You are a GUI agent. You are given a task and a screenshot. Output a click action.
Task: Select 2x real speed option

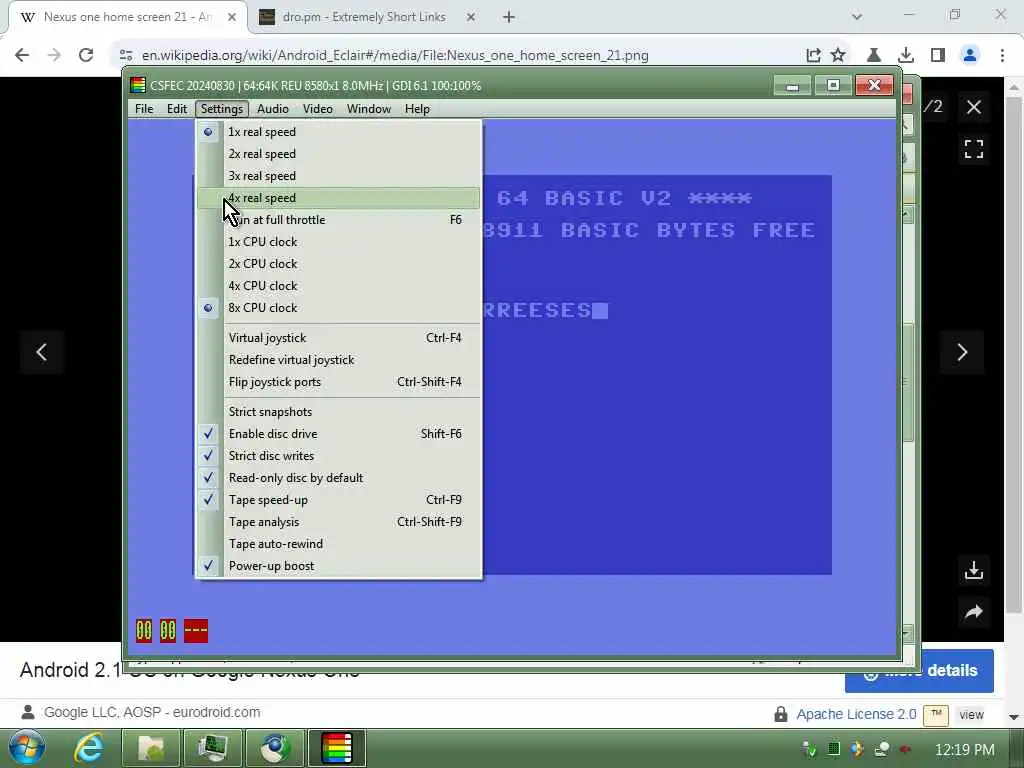(338, 154)
